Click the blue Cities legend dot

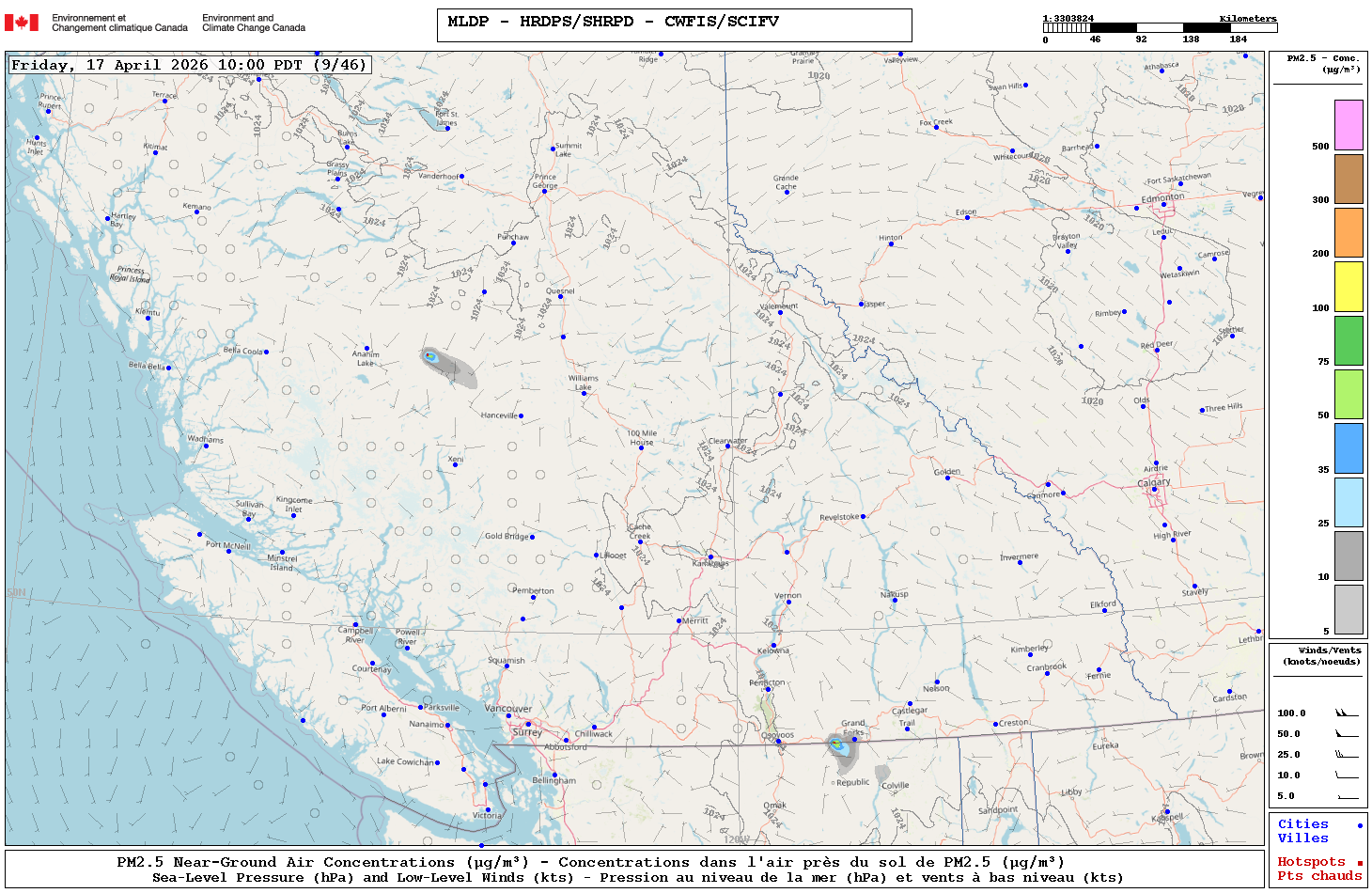click(x=1360, y=825)
